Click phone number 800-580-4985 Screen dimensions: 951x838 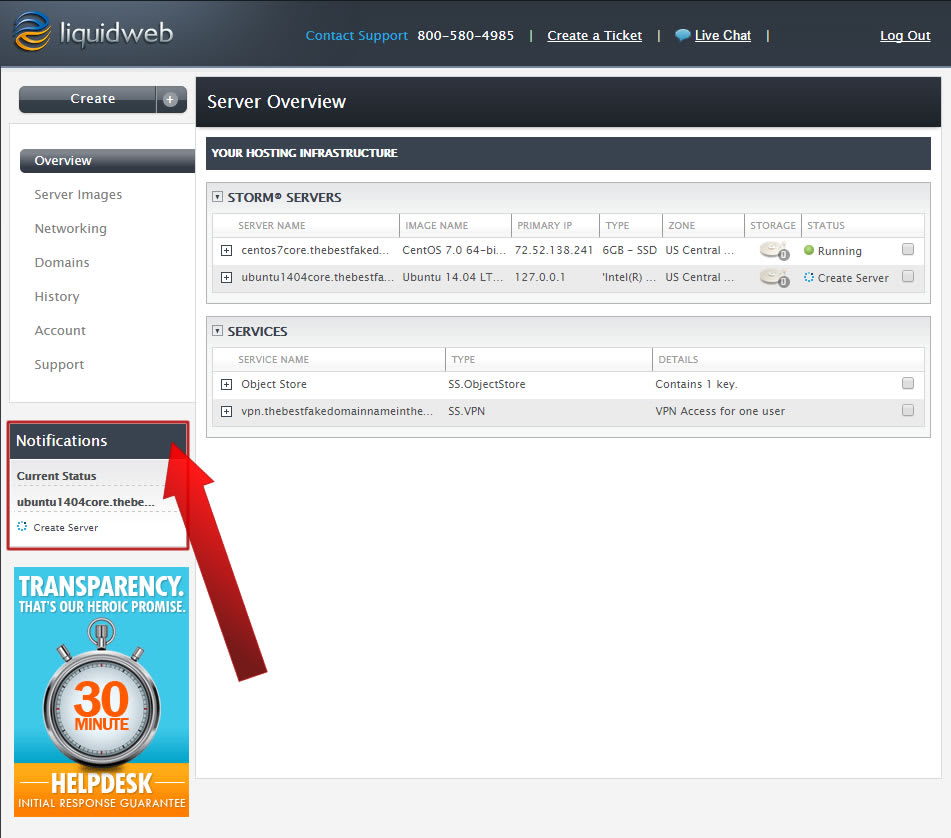(x=465, y=35)
